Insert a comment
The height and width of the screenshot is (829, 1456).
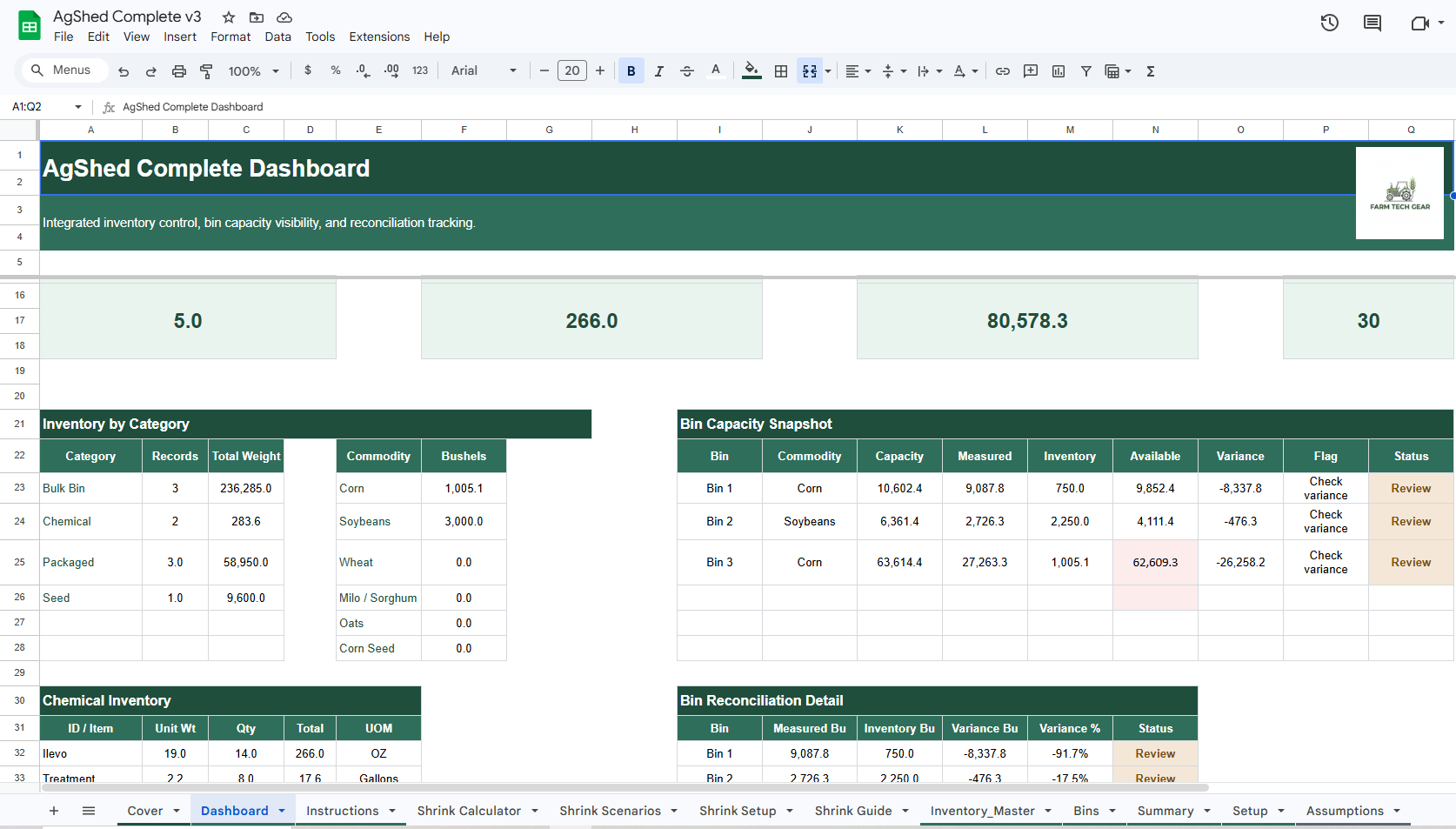click(x=1030, y=70)
